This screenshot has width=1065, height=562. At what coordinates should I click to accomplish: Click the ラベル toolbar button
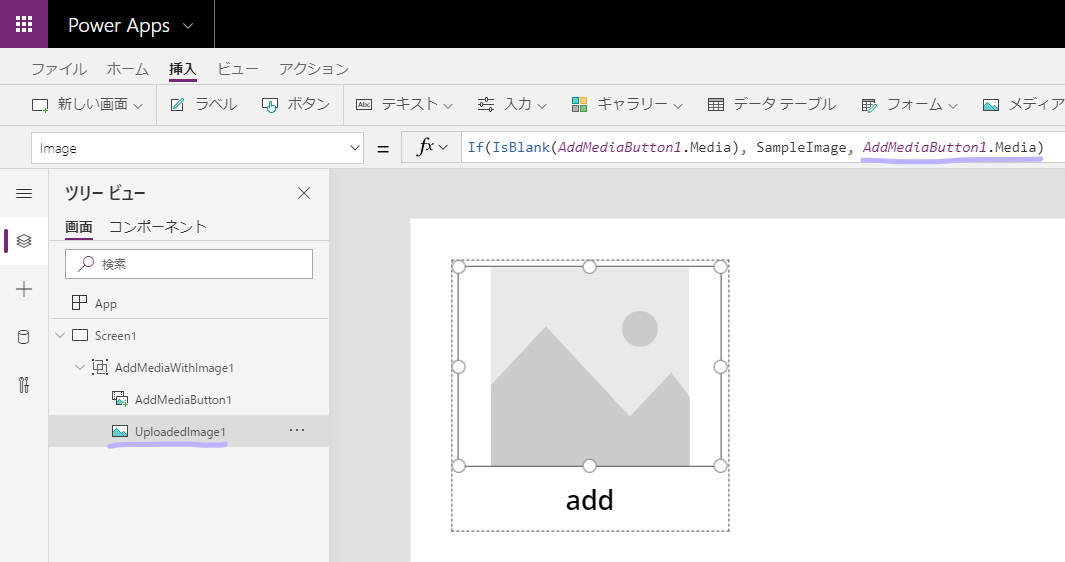pos(204,104)
